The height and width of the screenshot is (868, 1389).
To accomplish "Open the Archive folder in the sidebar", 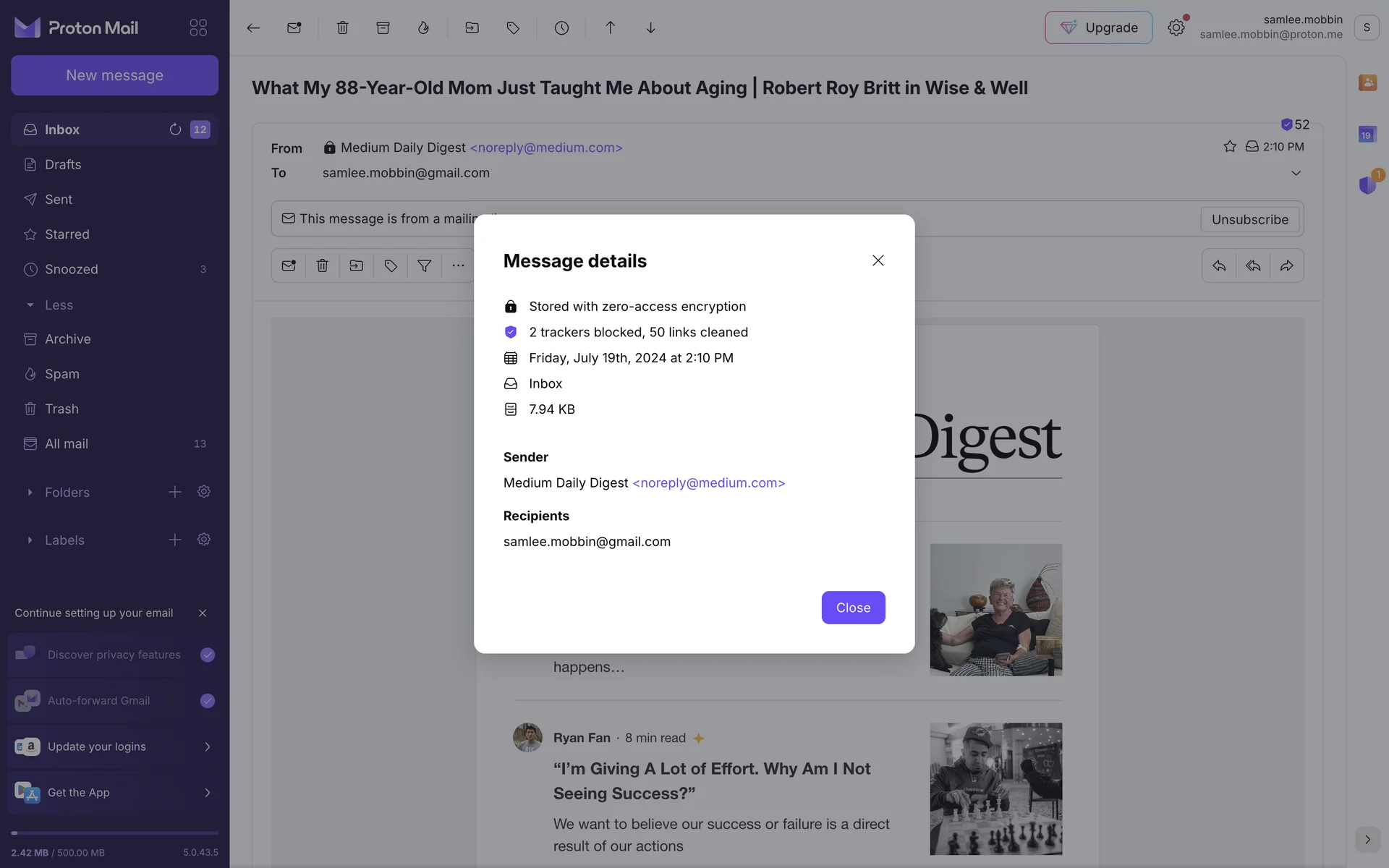I will 67,339.
